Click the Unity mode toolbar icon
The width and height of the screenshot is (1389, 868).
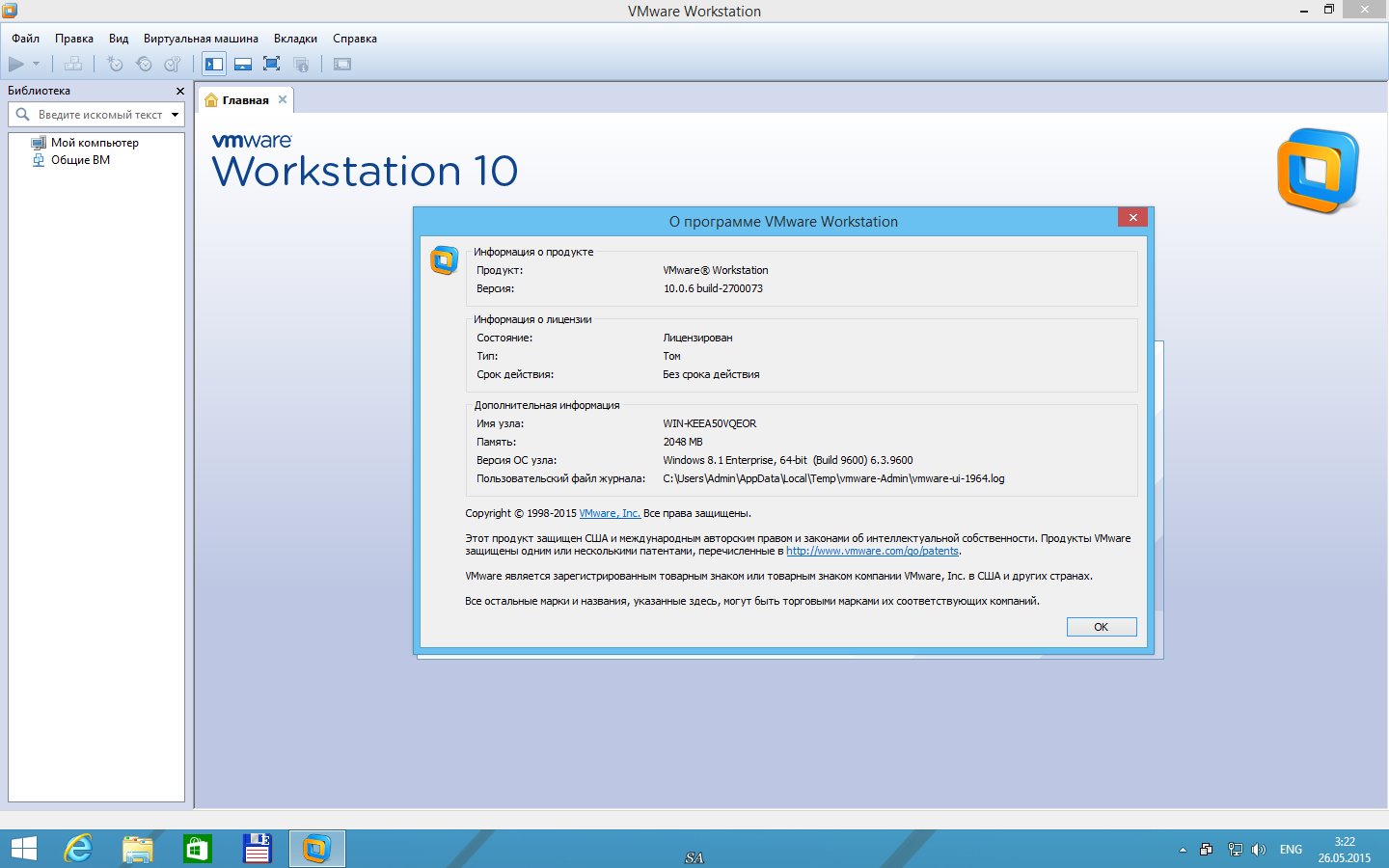tap(301, 64)
